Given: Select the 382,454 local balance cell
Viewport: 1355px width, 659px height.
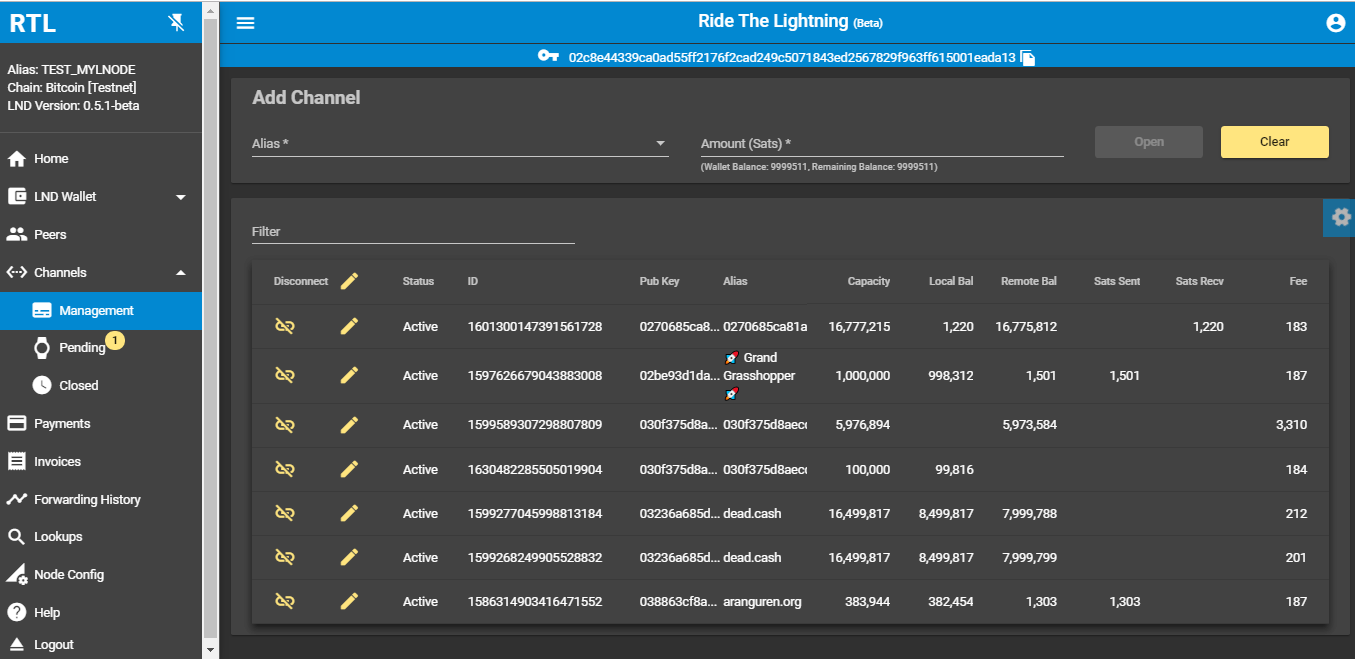Looking at the screenshot, I should coord(950,601).
